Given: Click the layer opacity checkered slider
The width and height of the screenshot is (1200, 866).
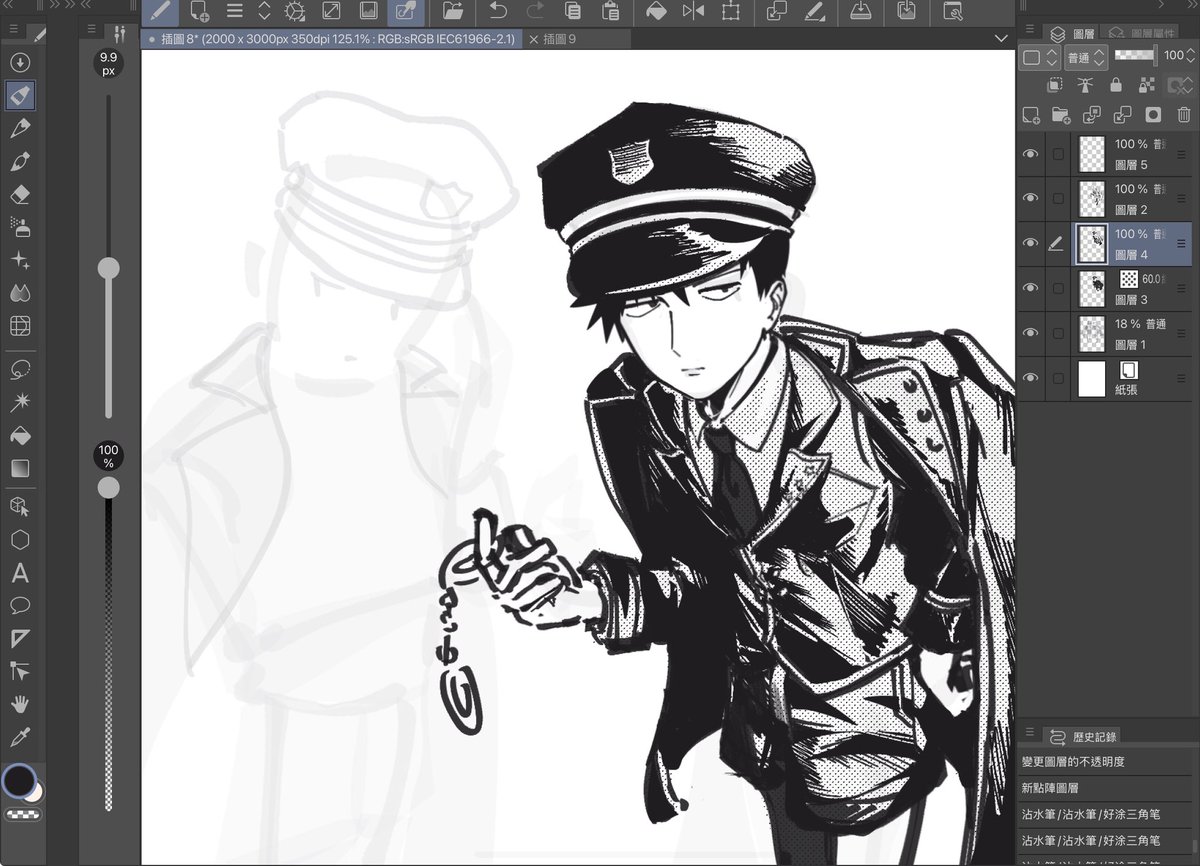Looking at the screenshot, I should [x=1136, y=56].
